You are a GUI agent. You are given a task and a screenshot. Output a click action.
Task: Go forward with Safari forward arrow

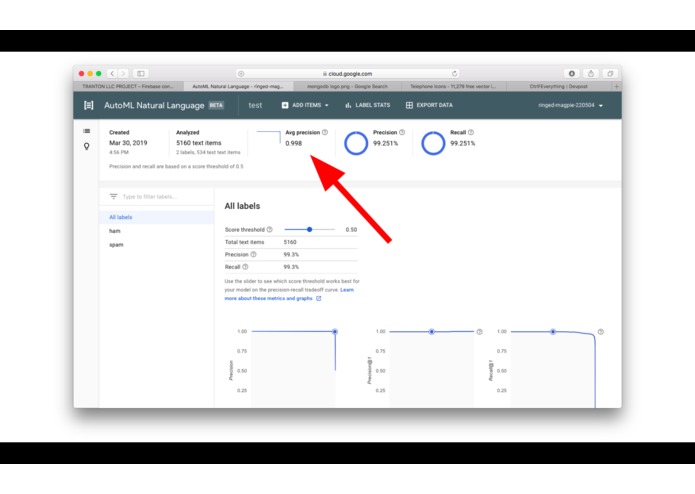[x=123, y=74]
